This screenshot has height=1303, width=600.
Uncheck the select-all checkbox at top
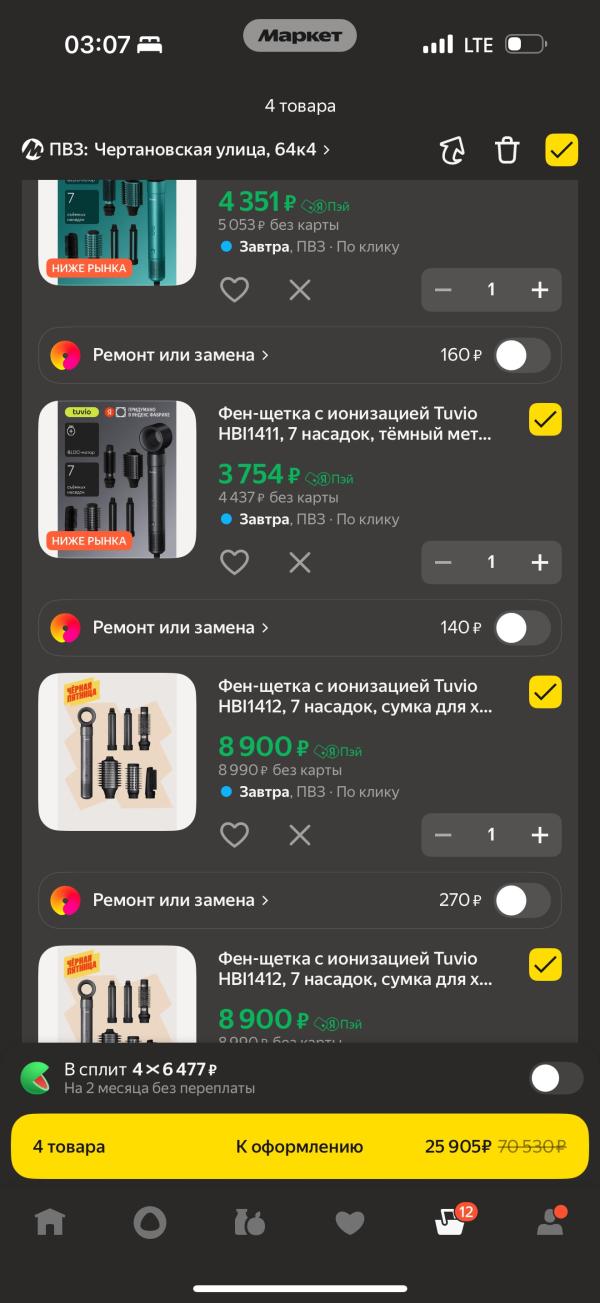[562, 150]
